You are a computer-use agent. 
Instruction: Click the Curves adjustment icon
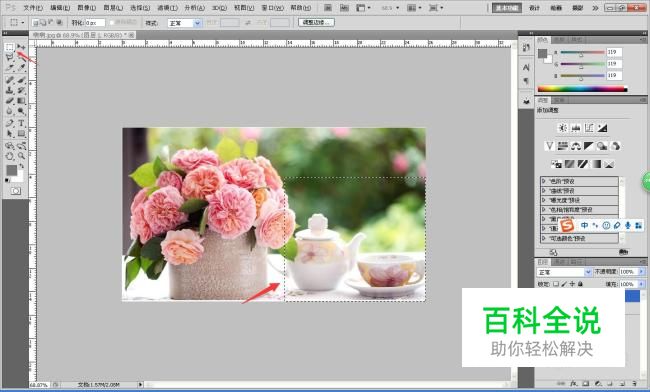point(589,128)
